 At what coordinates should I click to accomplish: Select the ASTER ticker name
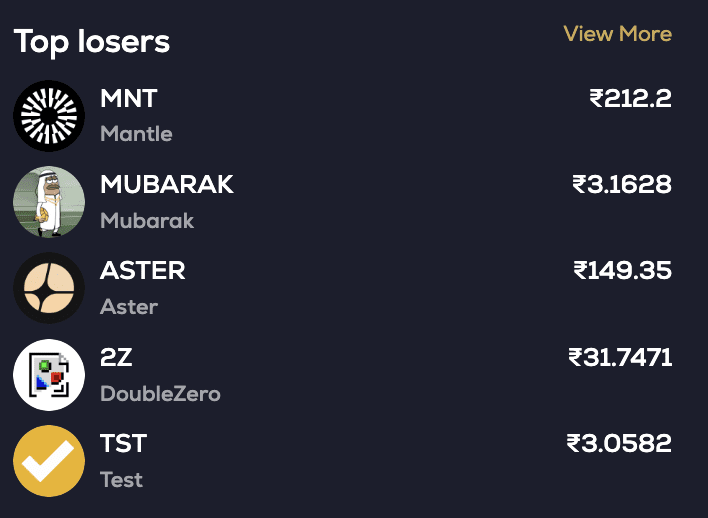coord(143,271)
